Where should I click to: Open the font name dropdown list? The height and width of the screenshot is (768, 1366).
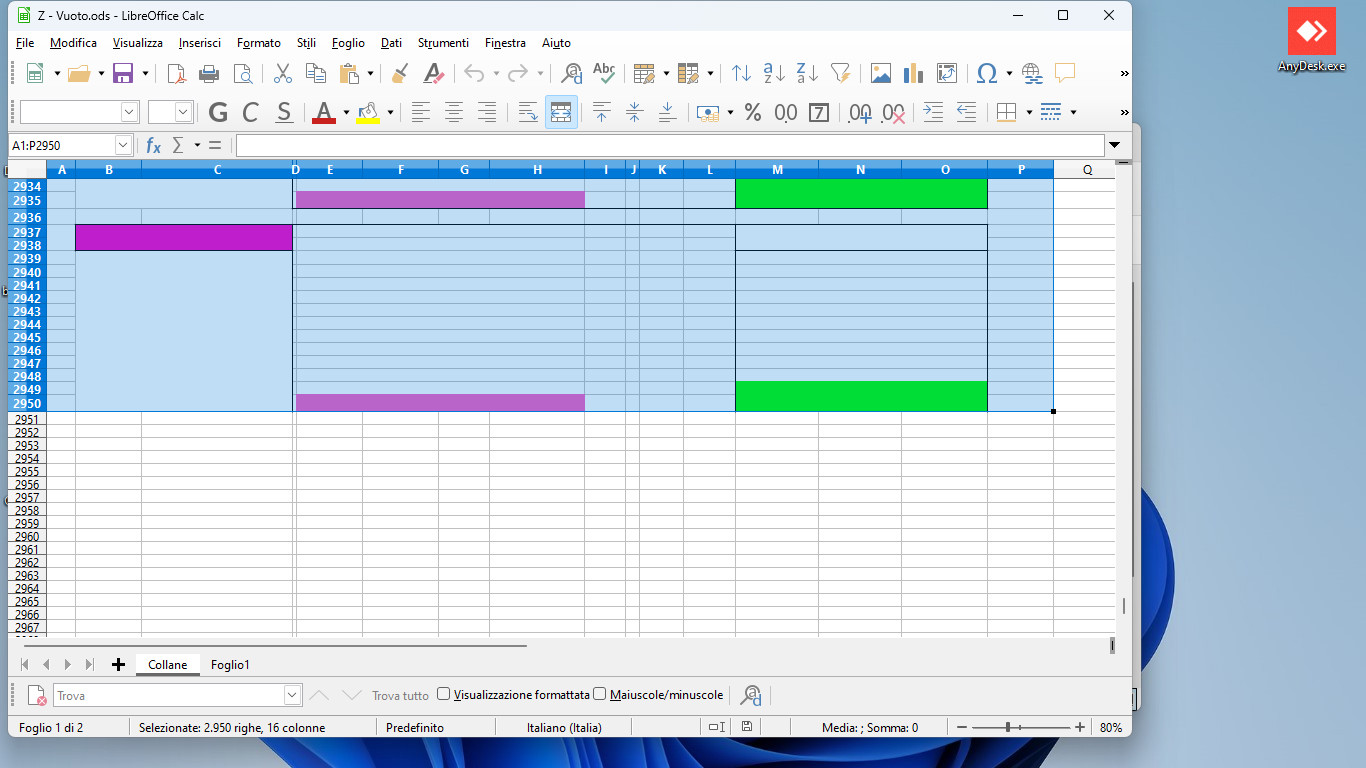[129, 112]
